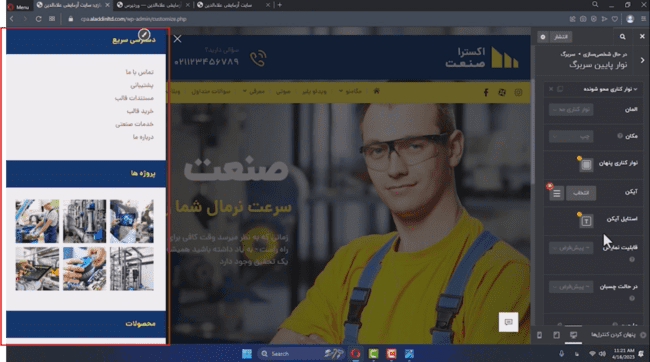650x362 pixels.
Task: Click the customizer search magnifier icon
Action: (x=622, y=36)
